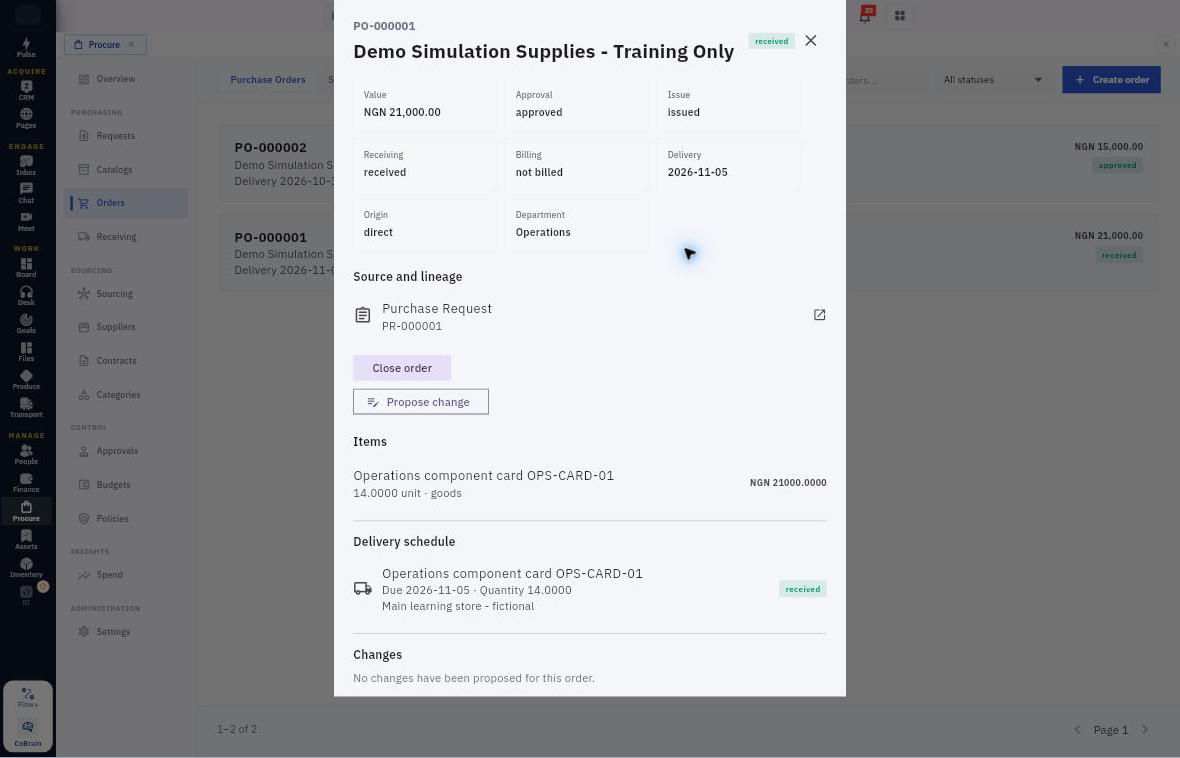
Task: Open the apps grid icon
Action: click(x=899, y=15)
